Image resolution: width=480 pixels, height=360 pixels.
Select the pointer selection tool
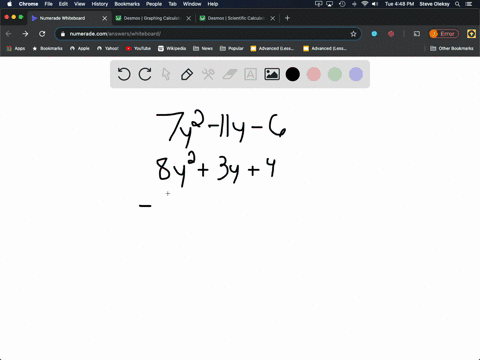166,74
